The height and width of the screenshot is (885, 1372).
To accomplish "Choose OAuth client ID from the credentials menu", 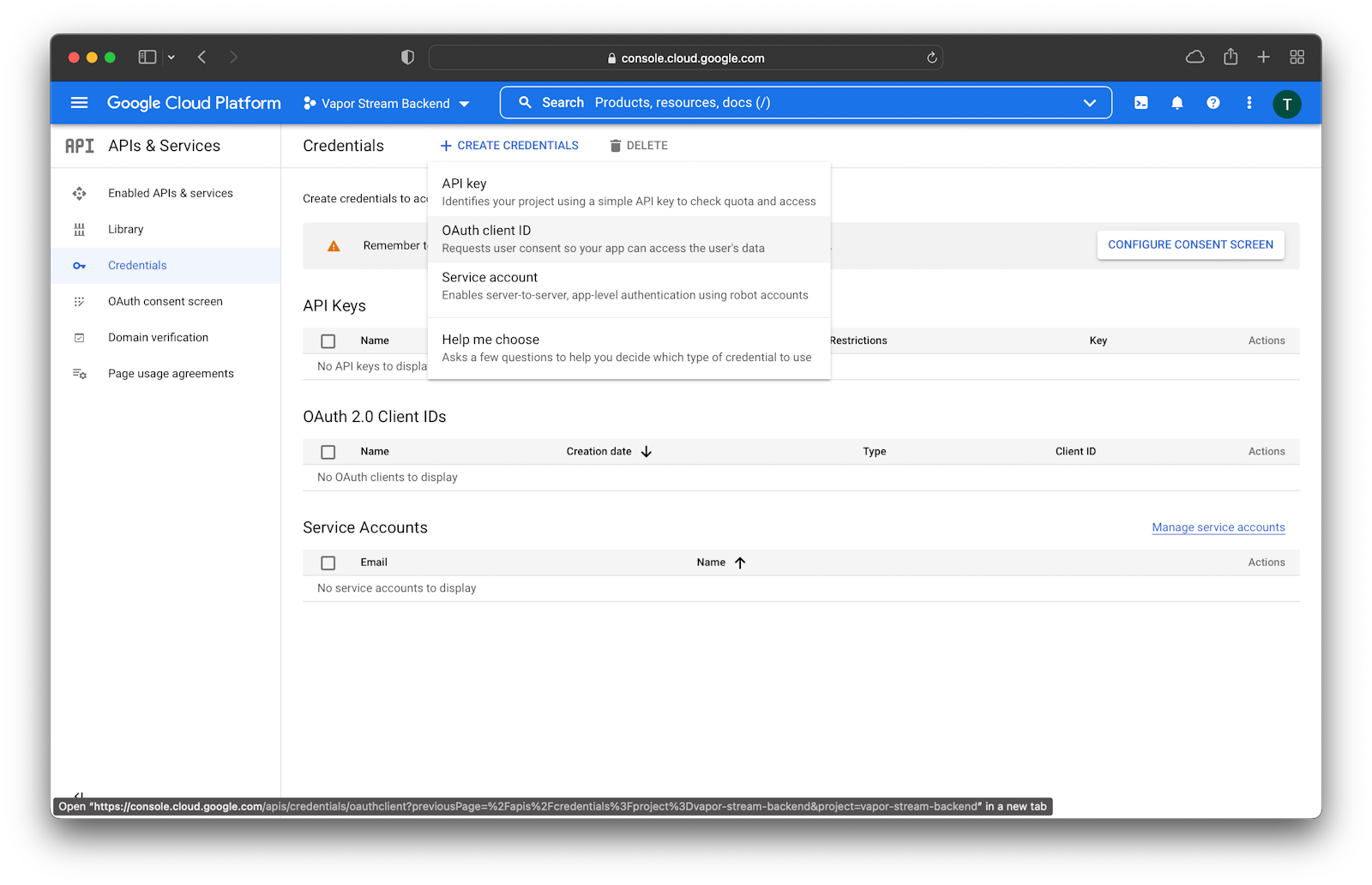I will (485, 230).
